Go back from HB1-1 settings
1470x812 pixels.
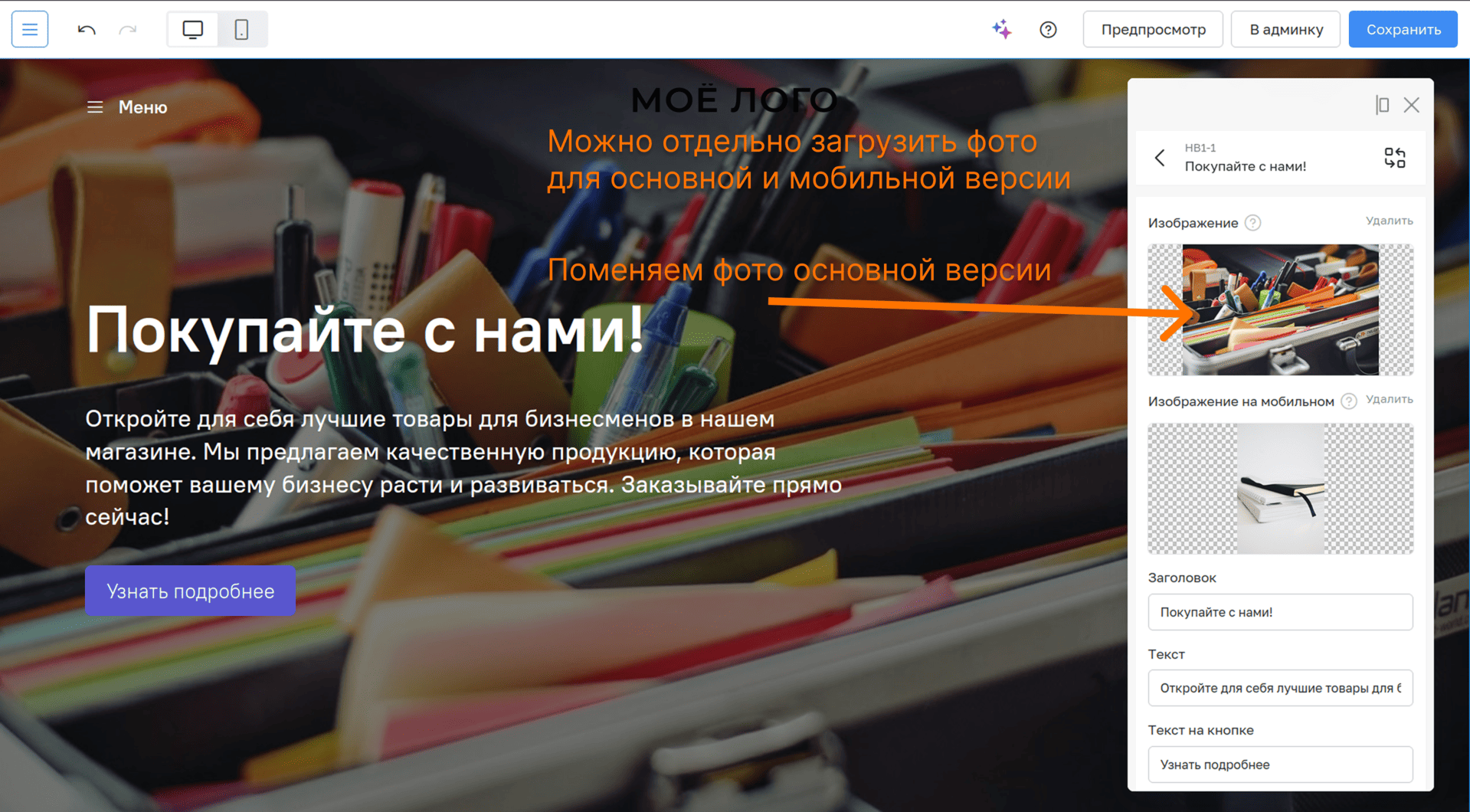click(x=1160, y=158)
